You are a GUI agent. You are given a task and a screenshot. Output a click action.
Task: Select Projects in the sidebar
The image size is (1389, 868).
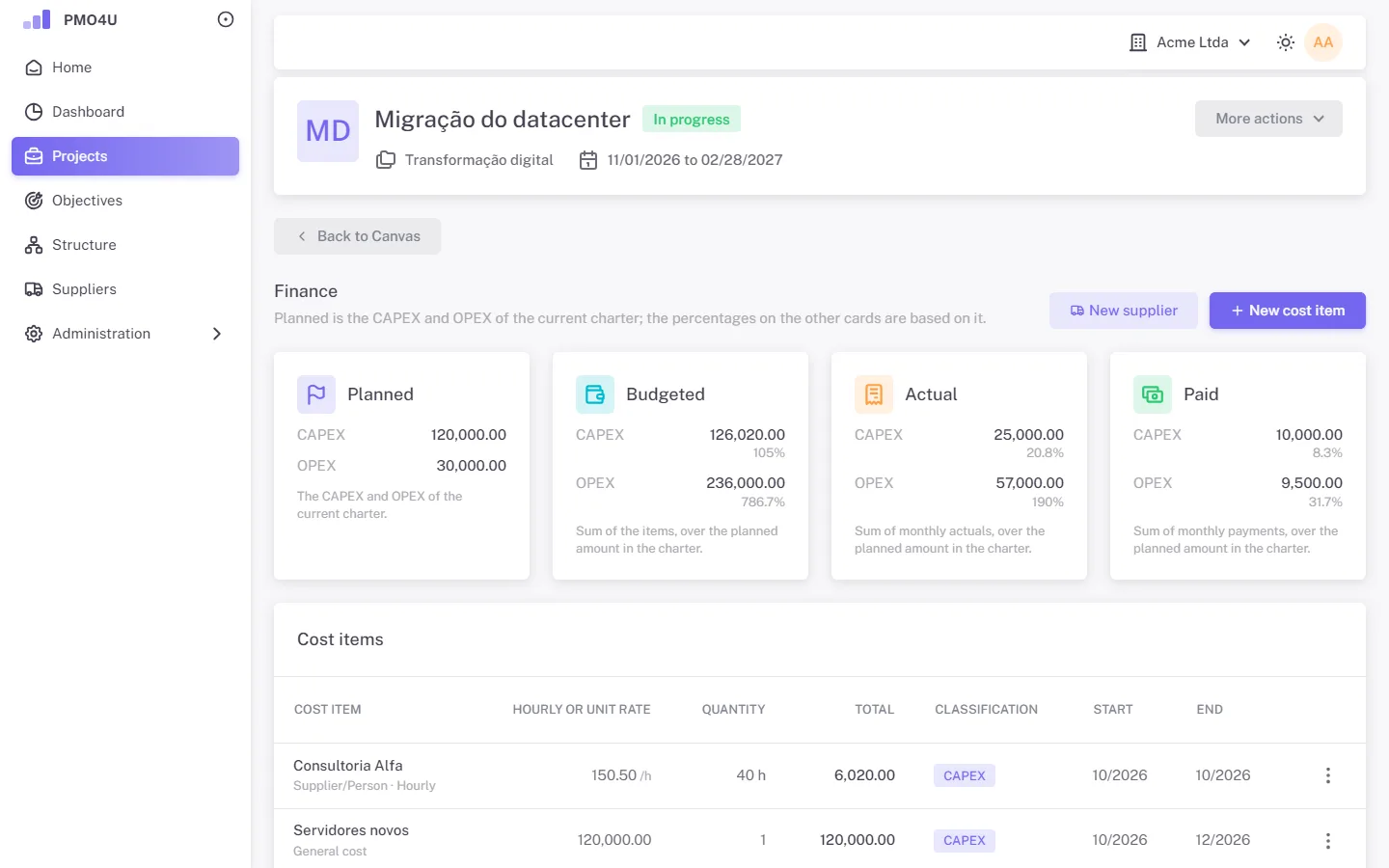(125, 156)
